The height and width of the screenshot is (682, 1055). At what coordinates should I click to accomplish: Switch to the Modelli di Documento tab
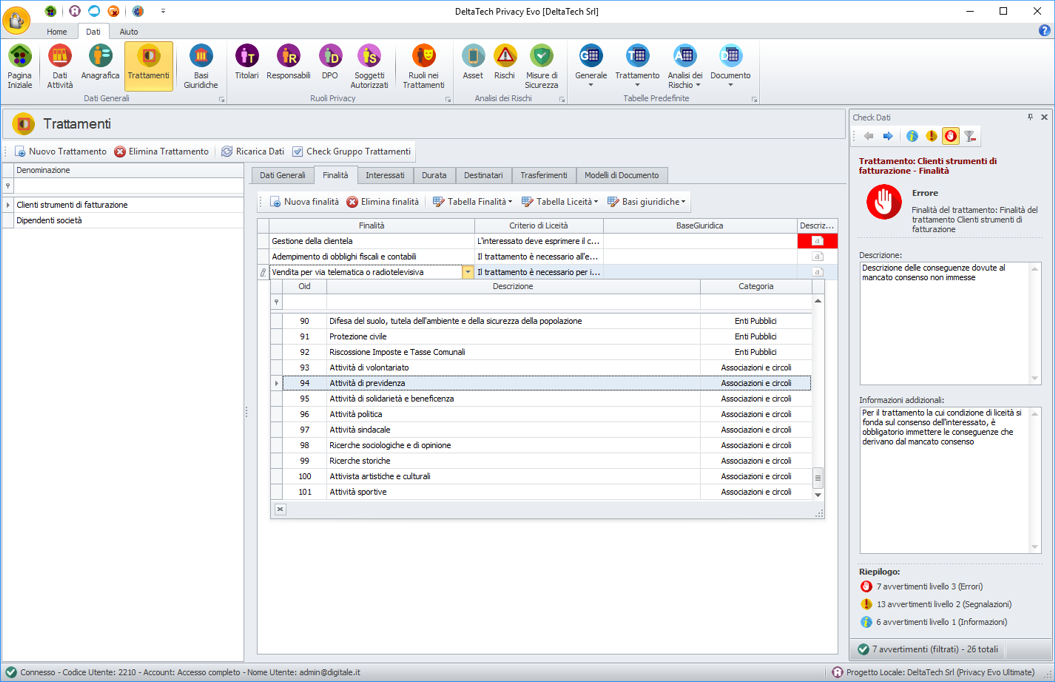pos(622,175)
